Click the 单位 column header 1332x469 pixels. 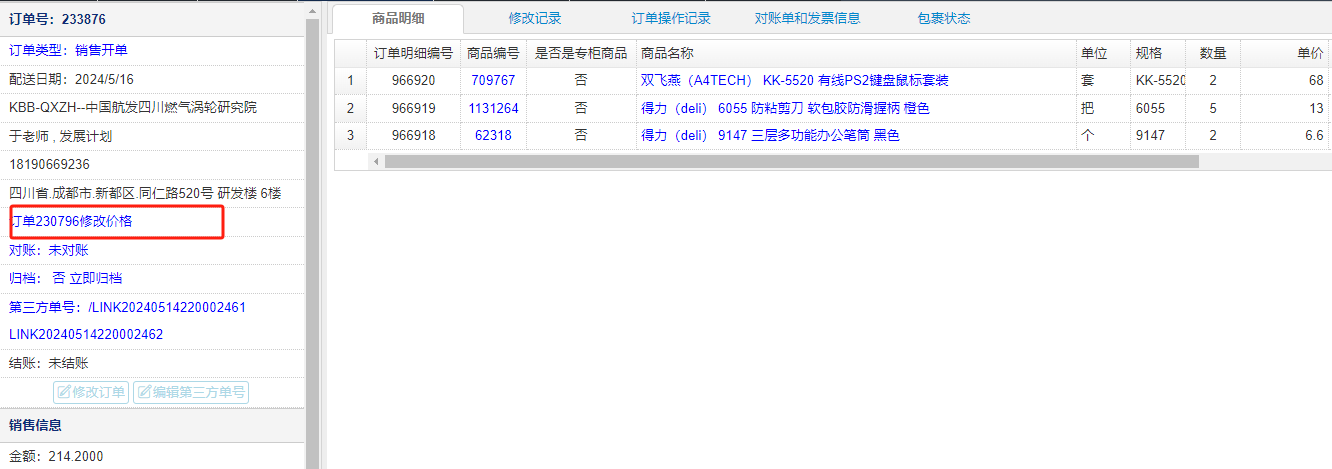coord(1103,53)
